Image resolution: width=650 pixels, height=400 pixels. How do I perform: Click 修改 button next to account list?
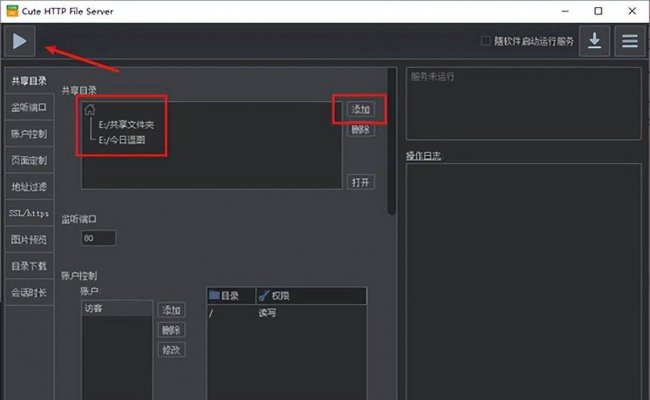171,350
